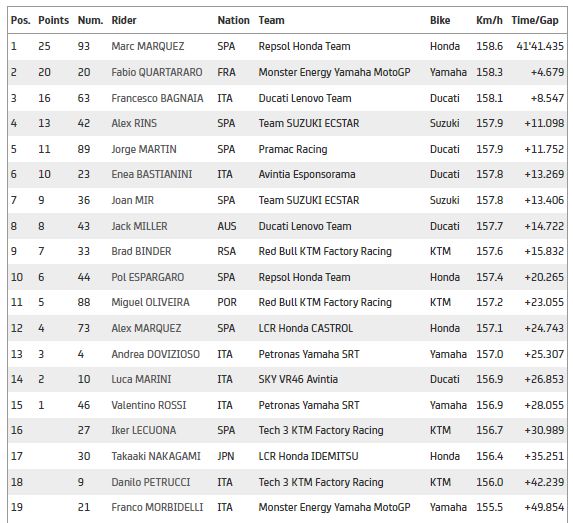Click Pramac Racing team name

coord(293,149)
